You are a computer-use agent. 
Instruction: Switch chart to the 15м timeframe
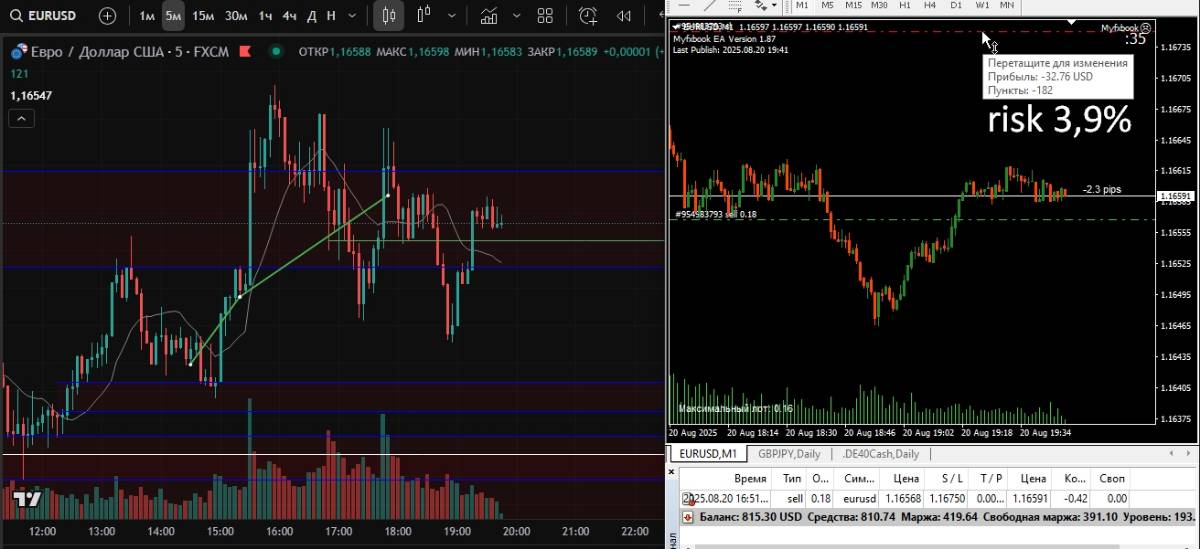203,16
